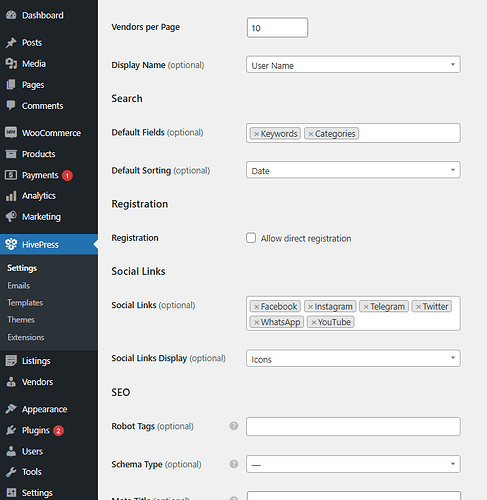The height and width of the screenshot is (500, 487).
Task: Open the Emails submenu under HivePress
Action: (19, 286)
